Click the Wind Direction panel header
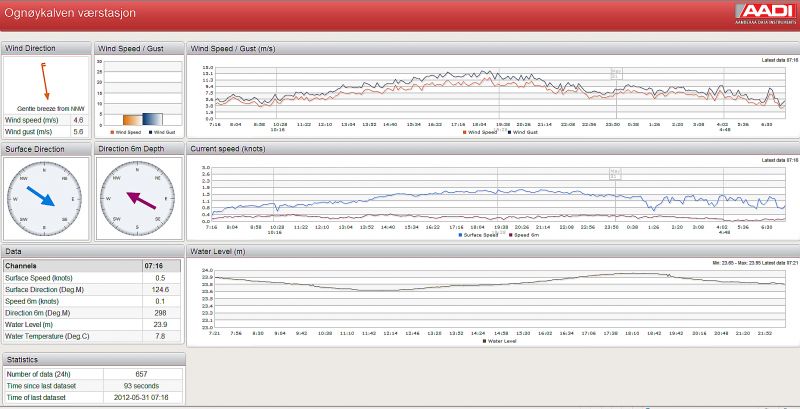 pyautogui.click(x=46, y=48)
